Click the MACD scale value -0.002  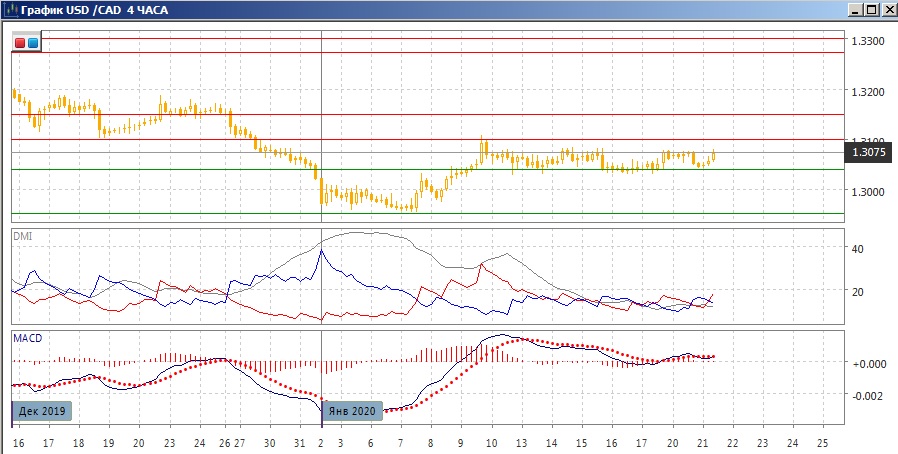pyautogui.click(x=869, y=396)
